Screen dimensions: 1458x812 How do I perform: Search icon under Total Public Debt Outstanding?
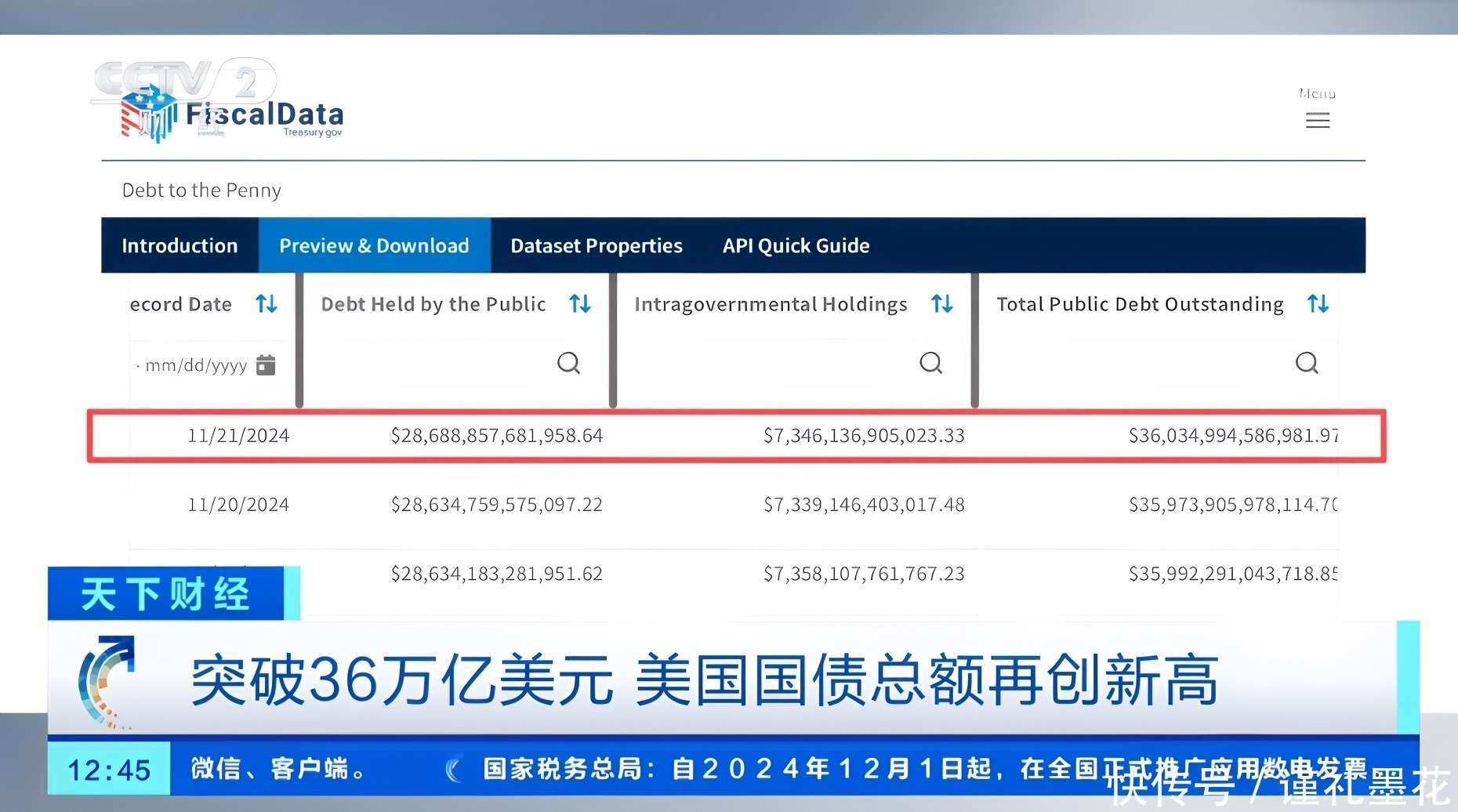tap(1306, 363)
